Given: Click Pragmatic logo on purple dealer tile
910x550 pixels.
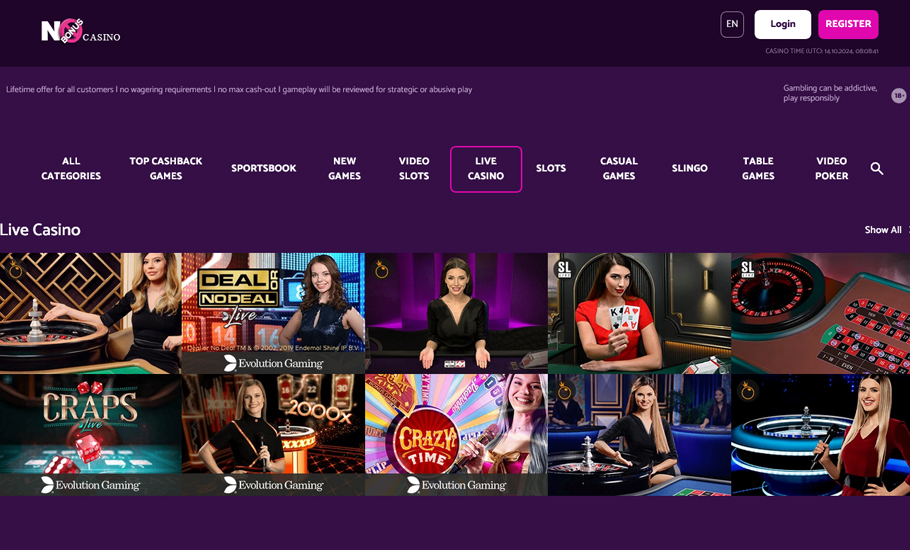Looking at the screenshot, I should [x=381, y=269].
